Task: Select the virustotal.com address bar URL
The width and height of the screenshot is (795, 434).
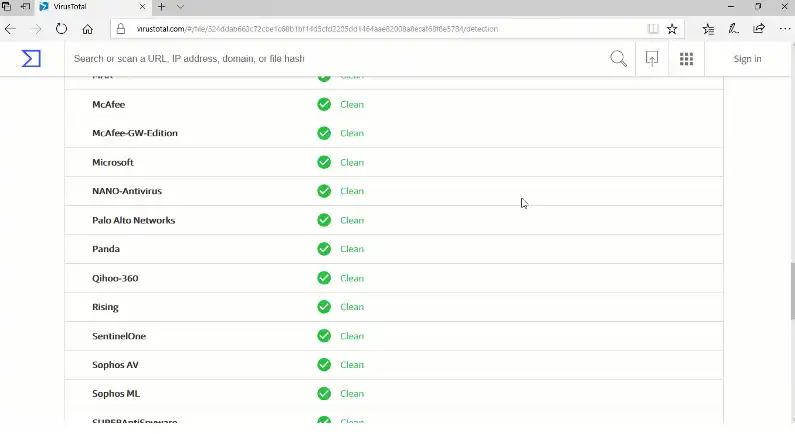Action: coord(317,29)
